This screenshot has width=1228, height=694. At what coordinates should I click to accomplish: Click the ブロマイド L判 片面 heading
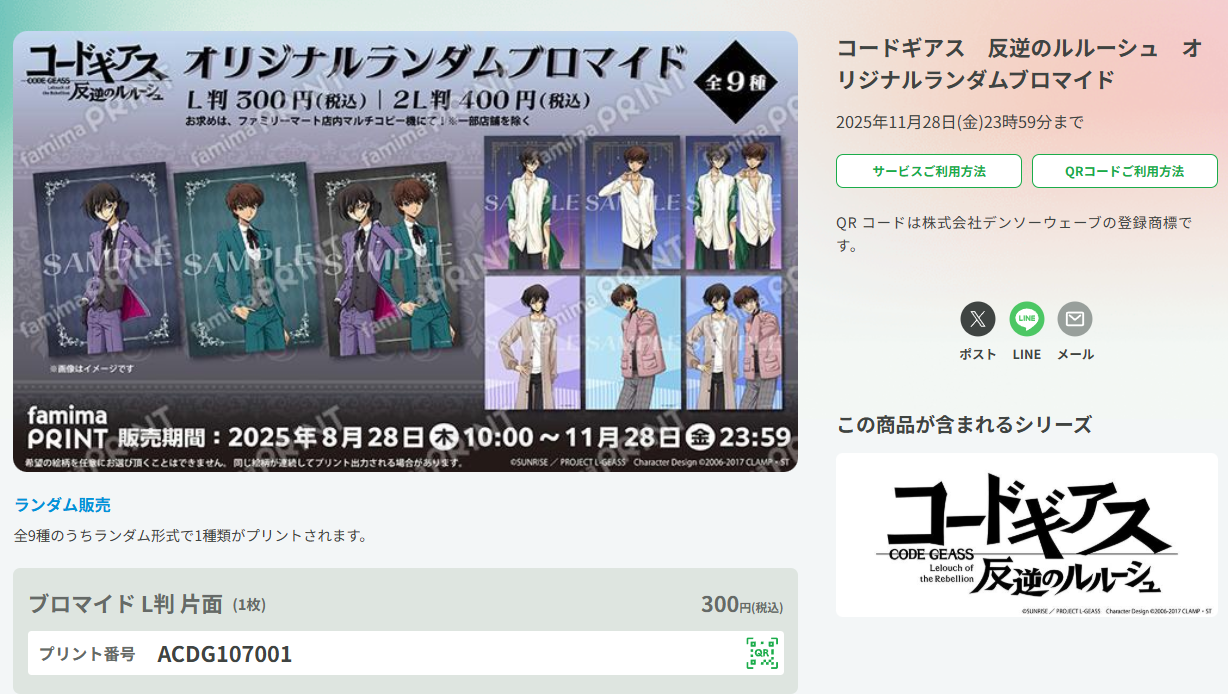[x=125, y=604]
